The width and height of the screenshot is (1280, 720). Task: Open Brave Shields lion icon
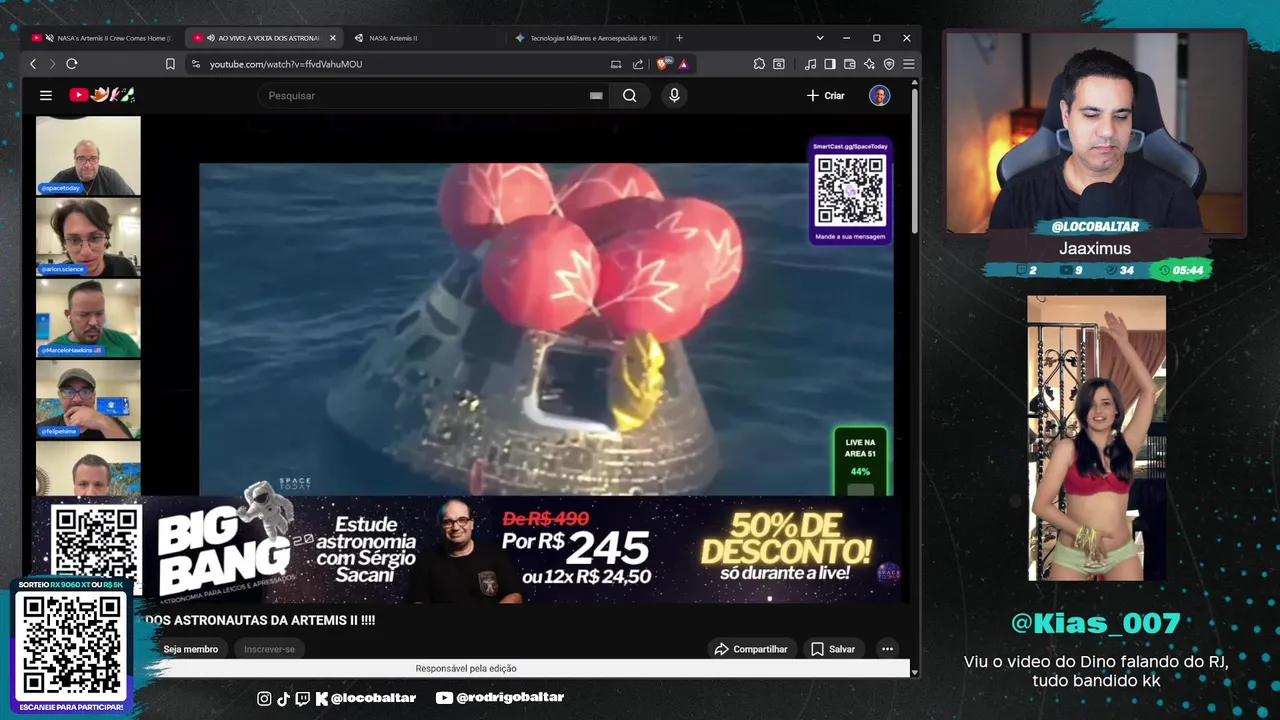[663, 64]
